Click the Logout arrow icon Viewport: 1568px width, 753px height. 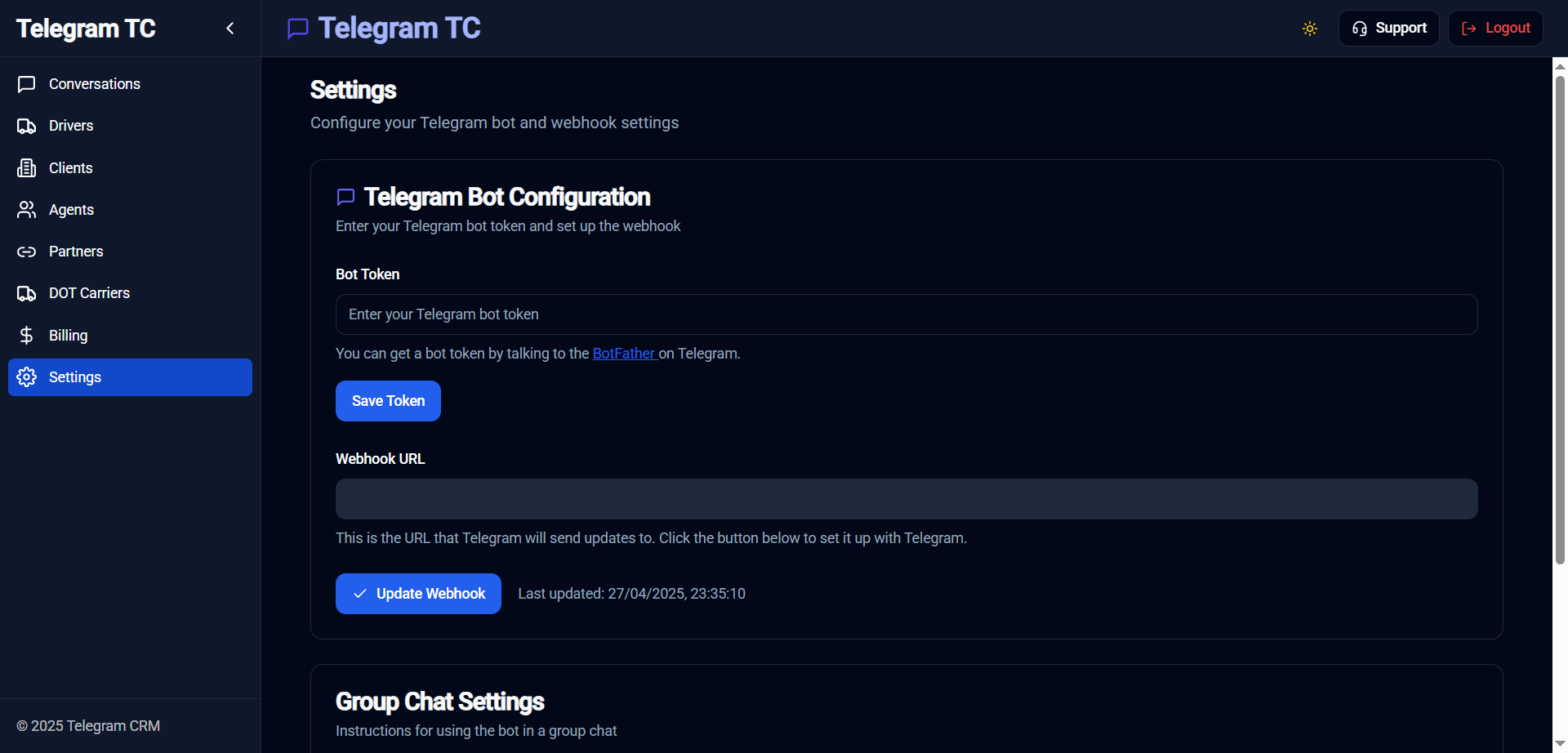coord(1468,28)
